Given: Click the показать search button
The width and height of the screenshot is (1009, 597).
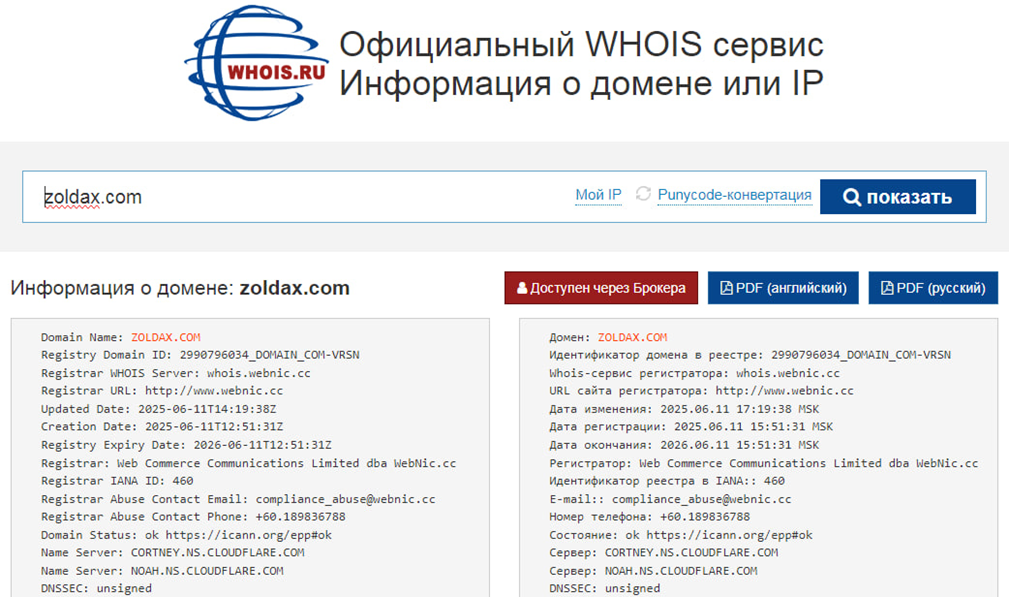Looking at the screenshot, I should click(898, 197).
